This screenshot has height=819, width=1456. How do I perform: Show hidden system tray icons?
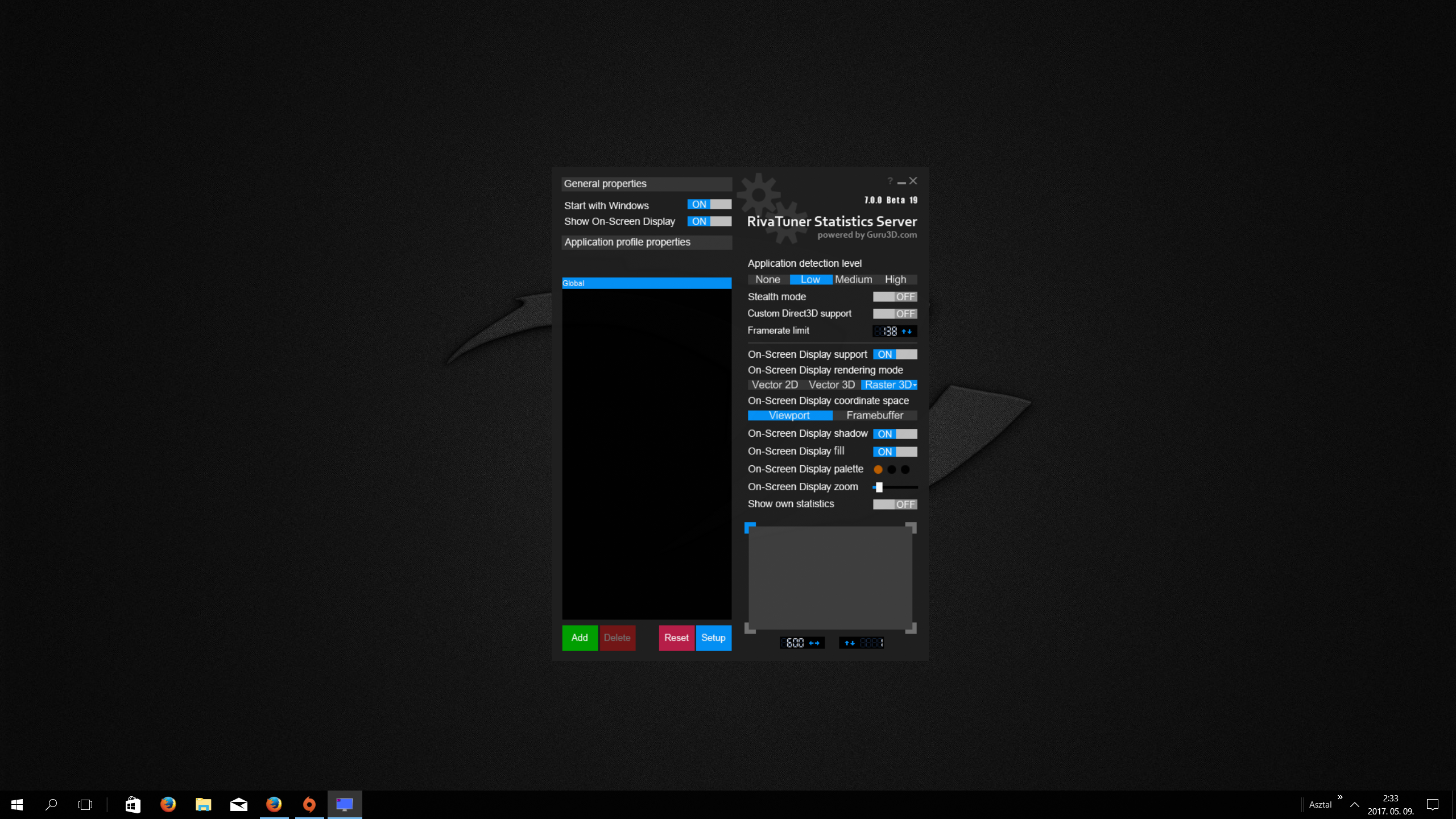tap(1355, 805)
